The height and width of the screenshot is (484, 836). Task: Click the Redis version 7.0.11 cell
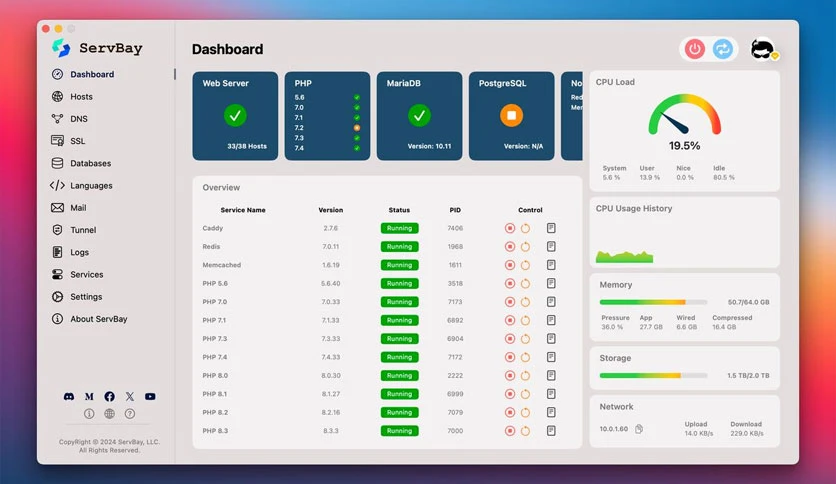pos(331,247)
